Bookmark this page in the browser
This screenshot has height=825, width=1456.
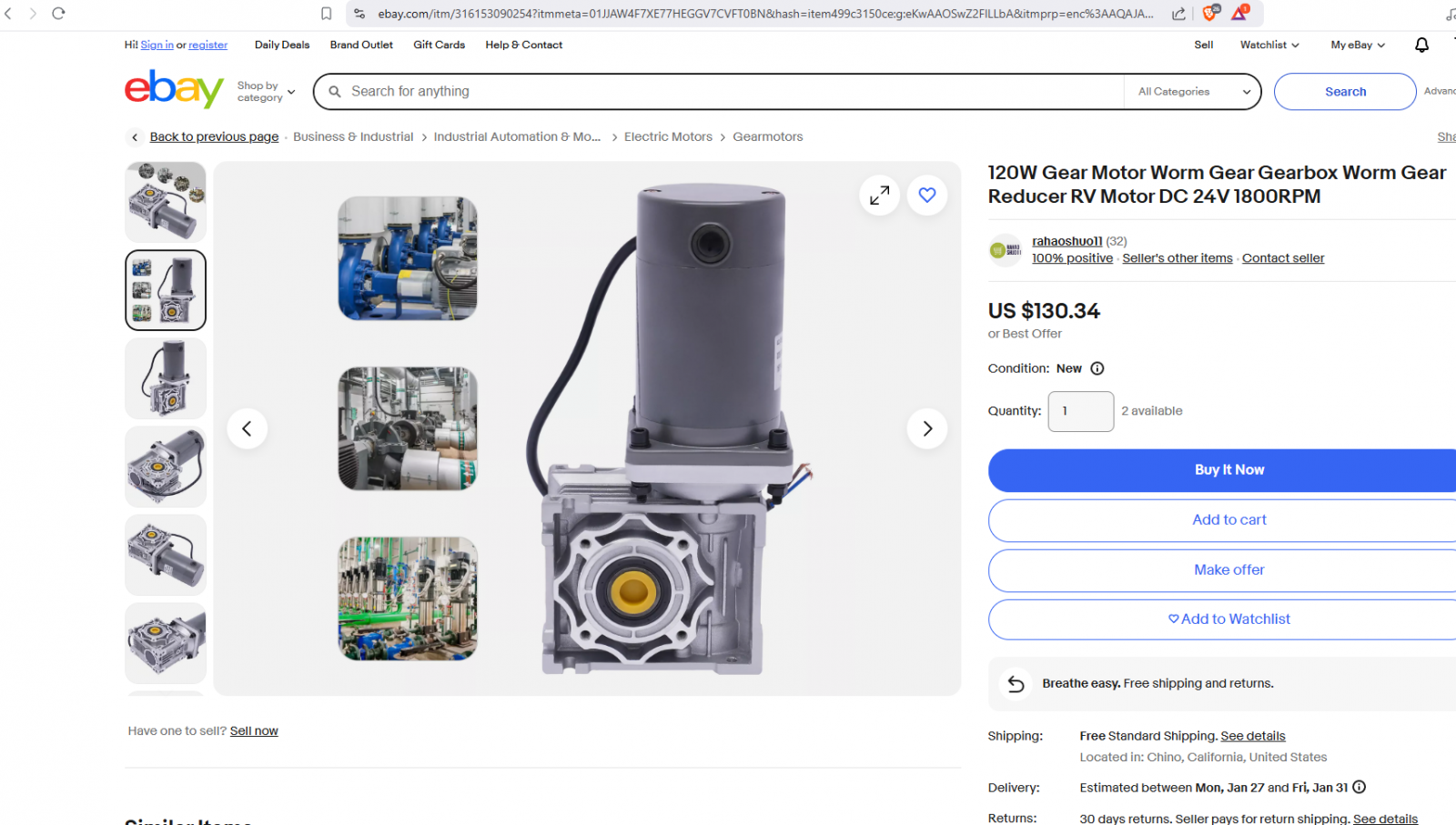click(x=326, y=14)
